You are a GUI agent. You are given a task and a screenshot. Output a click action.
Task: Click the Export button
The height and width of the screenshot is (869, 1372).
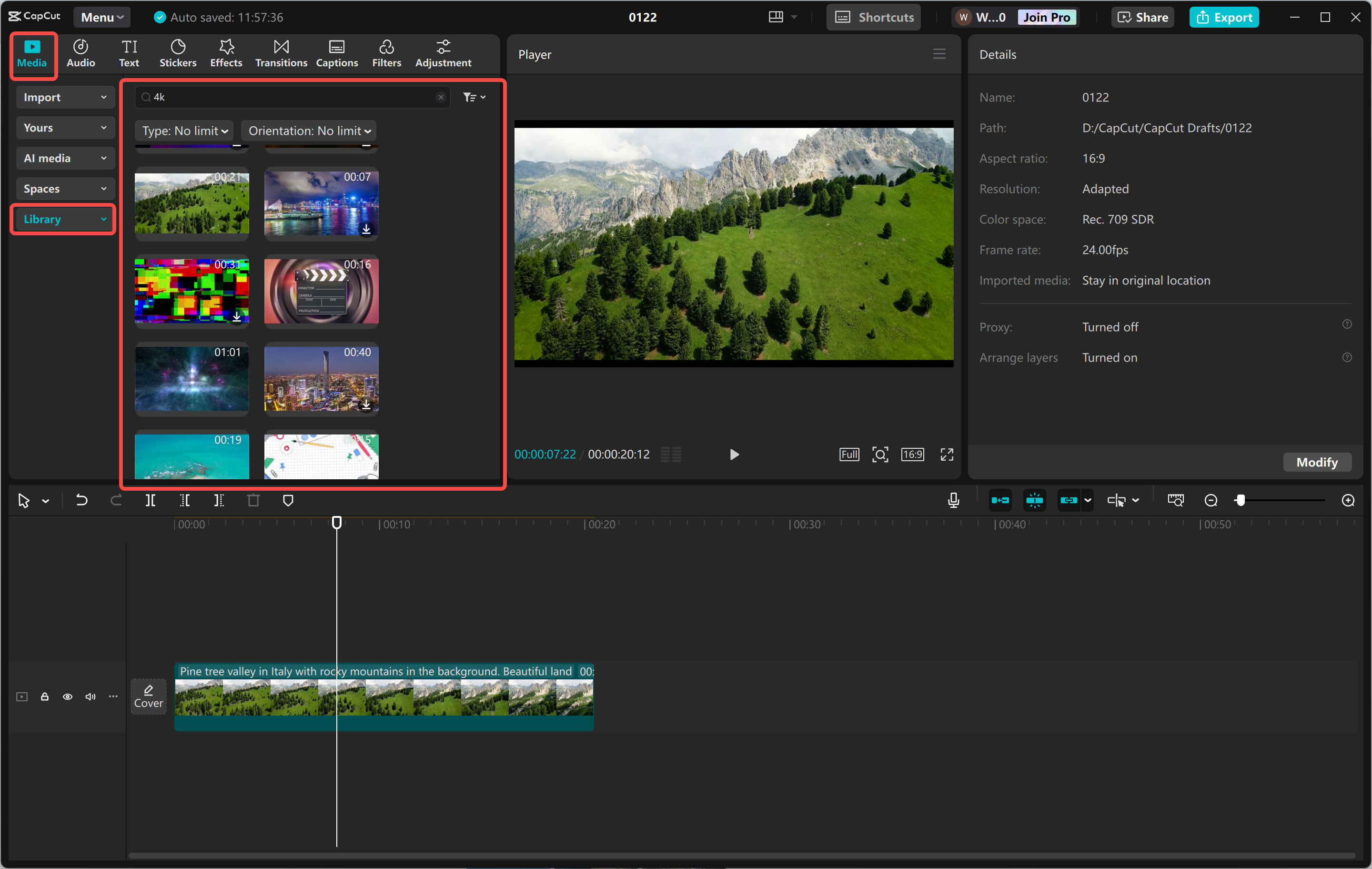pos(1224,17)
